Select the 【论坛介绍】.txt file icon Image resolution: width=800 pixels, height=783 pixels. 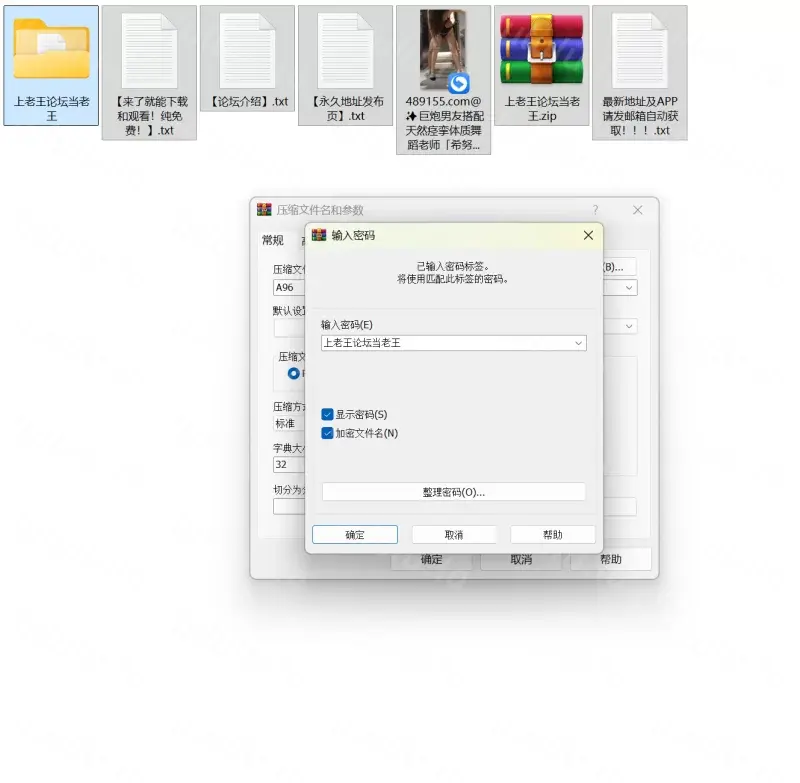coord(247,50)
